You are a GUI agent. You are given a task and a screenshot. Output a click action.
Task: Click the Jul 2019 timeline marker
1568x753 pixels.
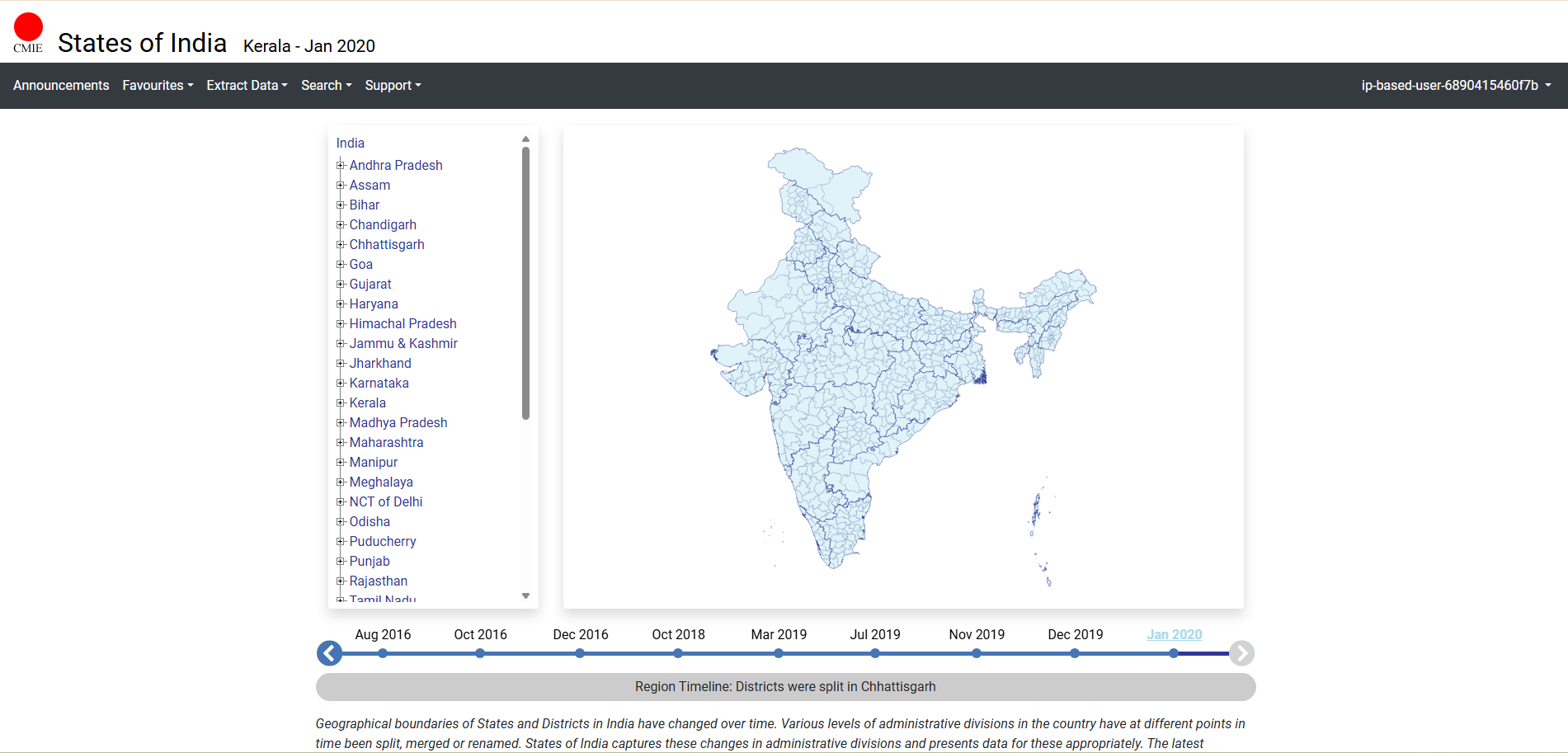tap(875, 653)
